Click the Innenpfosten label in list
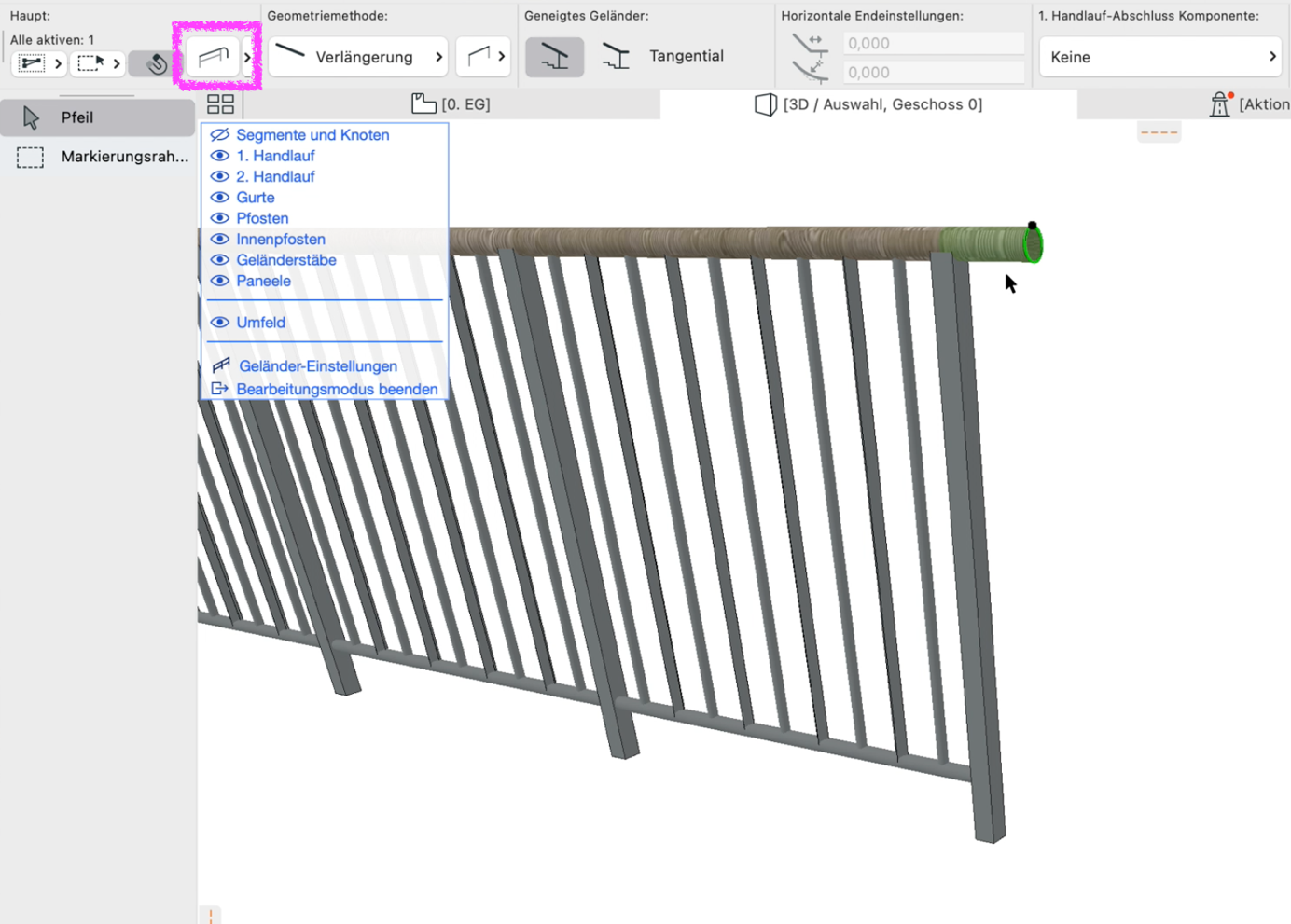The width and height of the screenshot is (1291, 924). tap(281, 240)
